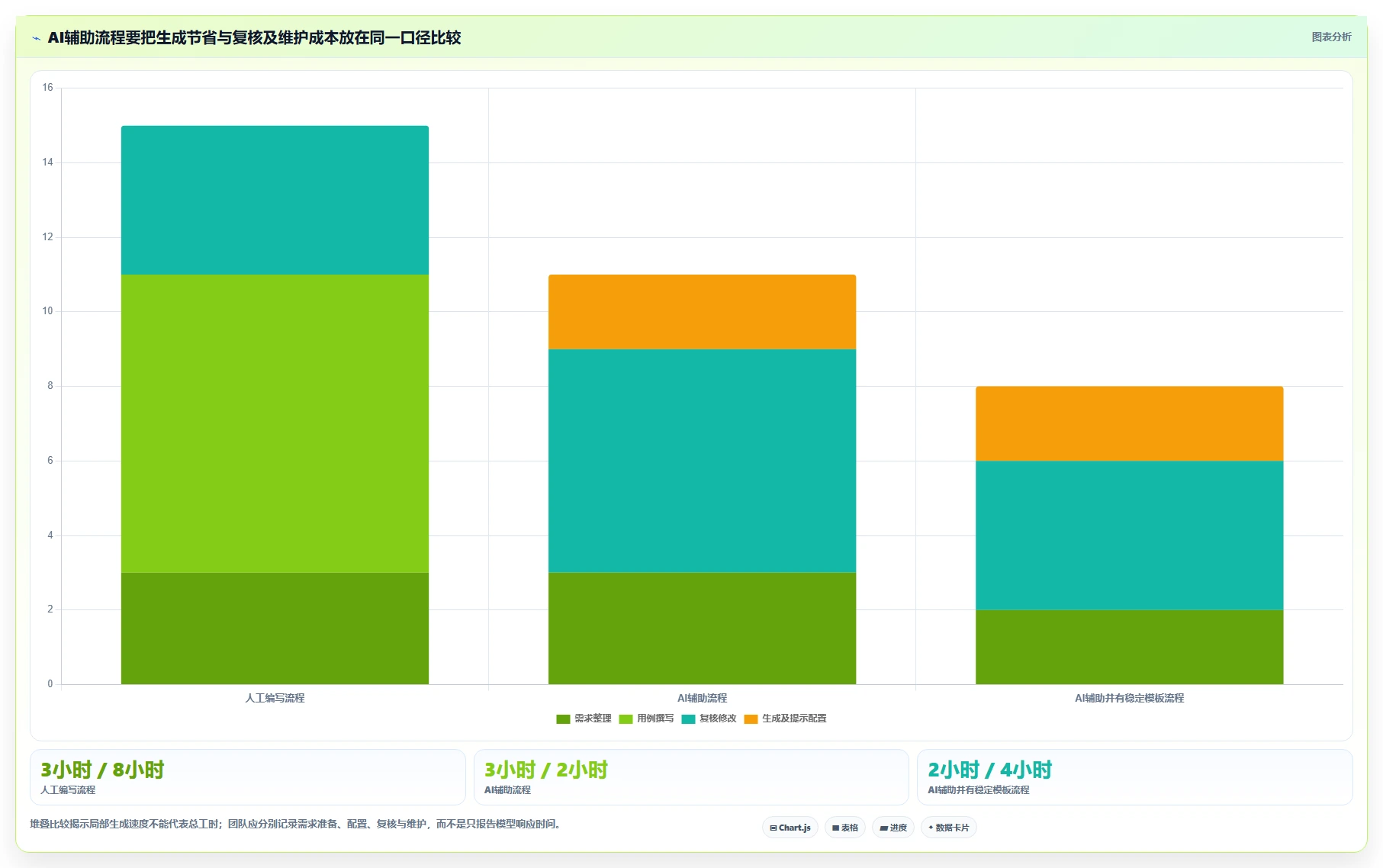Click the teal segment of AI辅助流程 bar
The image size is (1383, 868).
click(702, 461)
